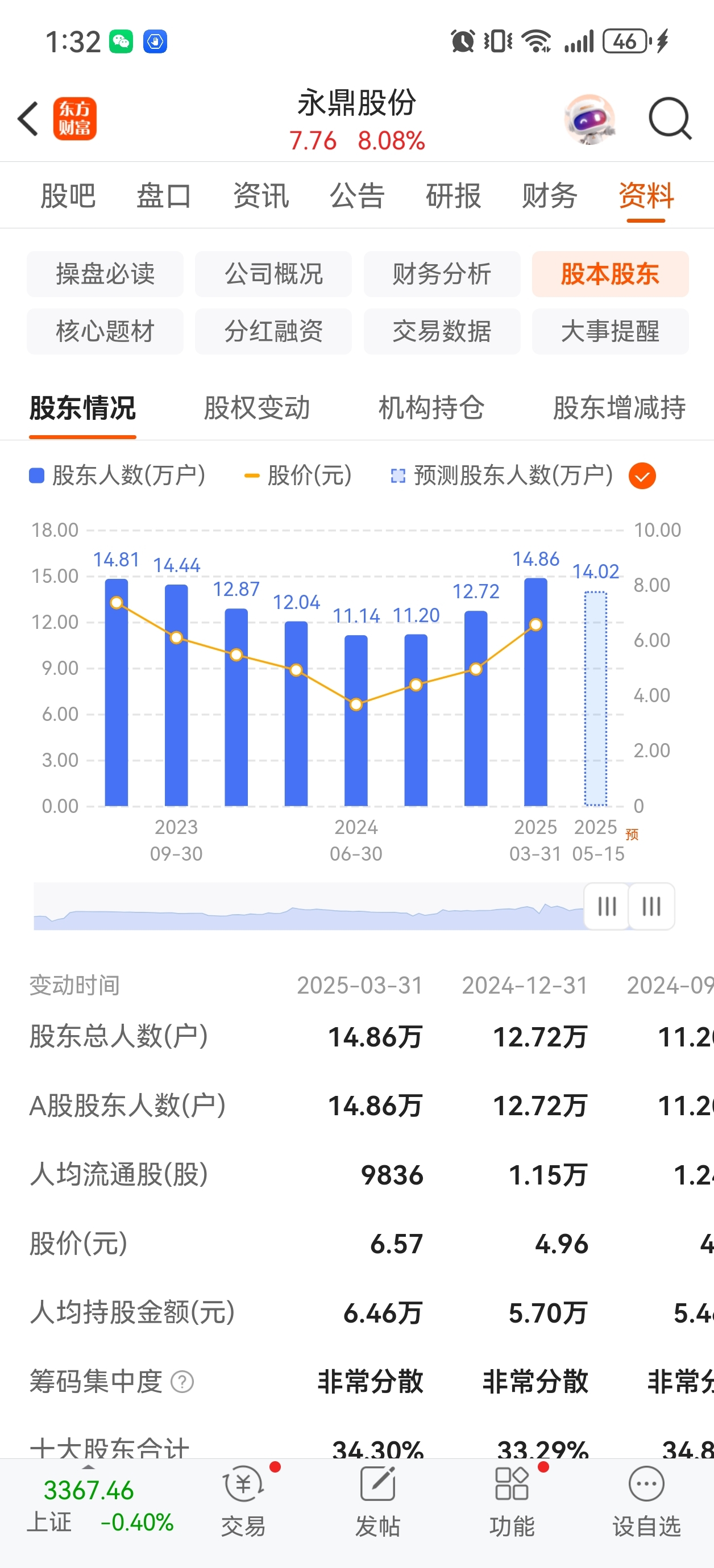The width and height of the screenshot is (714, 1568).
Task: Grab the right handle of chart range slider
Action: point(651,906)
